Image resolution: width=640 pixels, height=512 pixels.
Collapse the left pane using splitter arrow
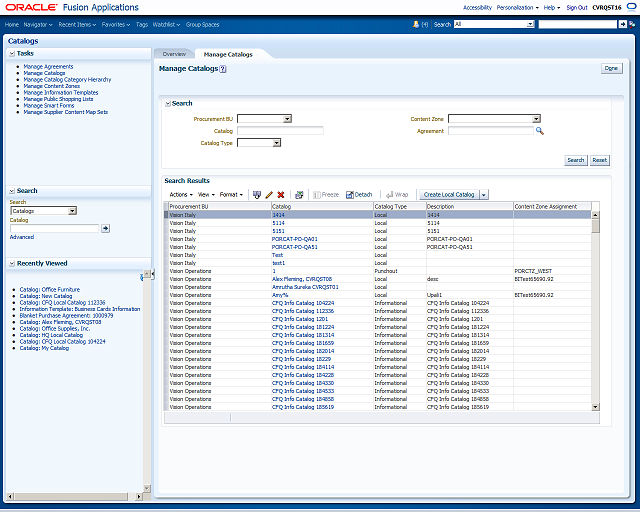[152, 274]
